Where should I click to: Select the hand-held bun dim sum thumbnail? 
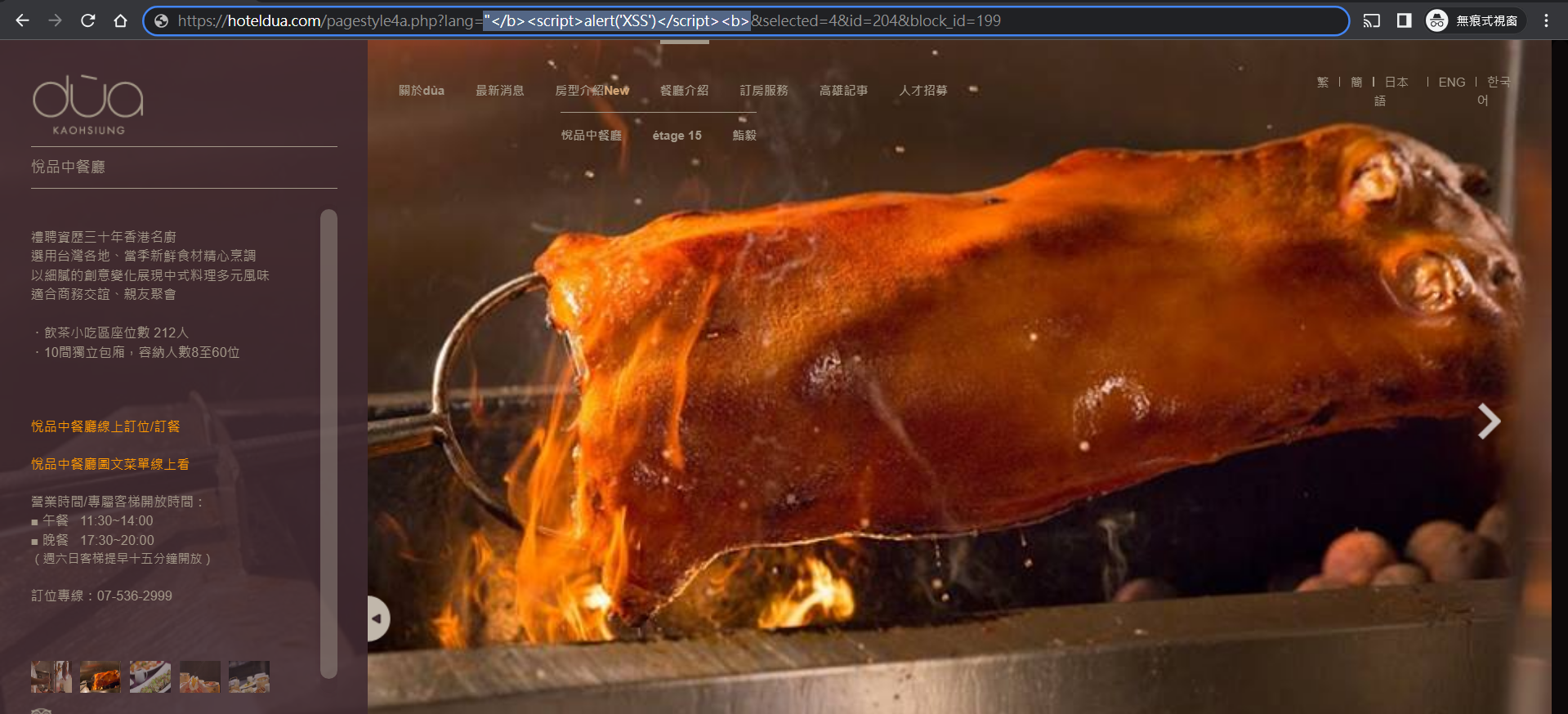pyautogui.click(x=199, y=676)
